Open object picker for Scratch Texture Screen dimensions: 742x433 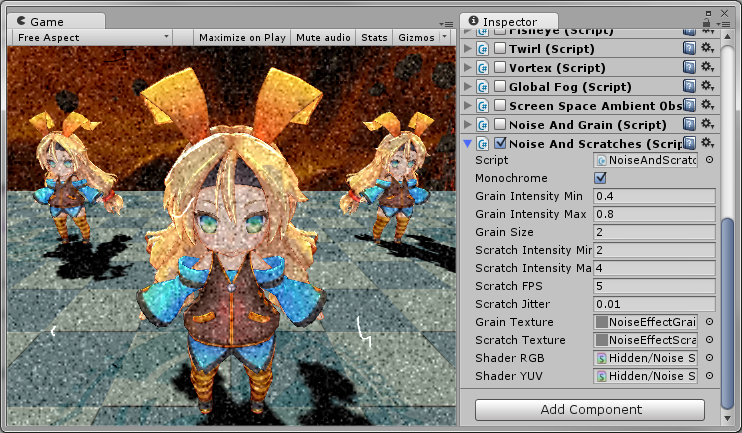709,340
